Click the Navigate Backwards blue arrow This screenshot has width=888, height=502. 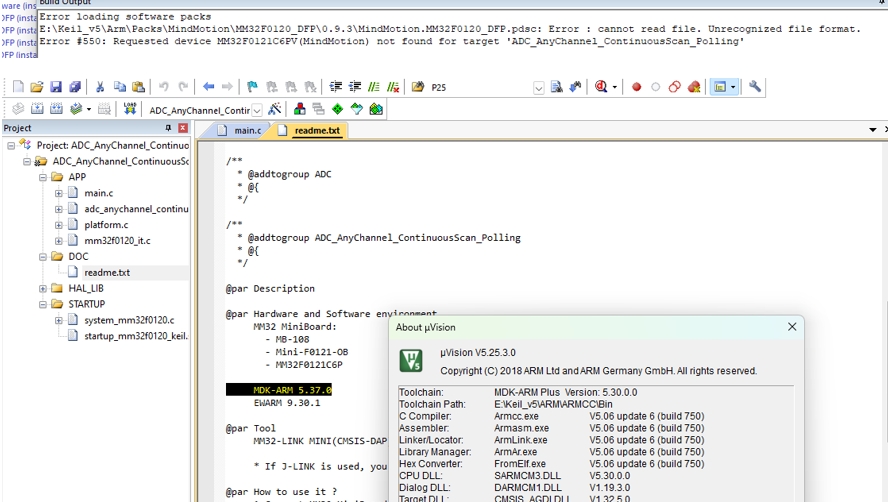[x=208, y=88]
